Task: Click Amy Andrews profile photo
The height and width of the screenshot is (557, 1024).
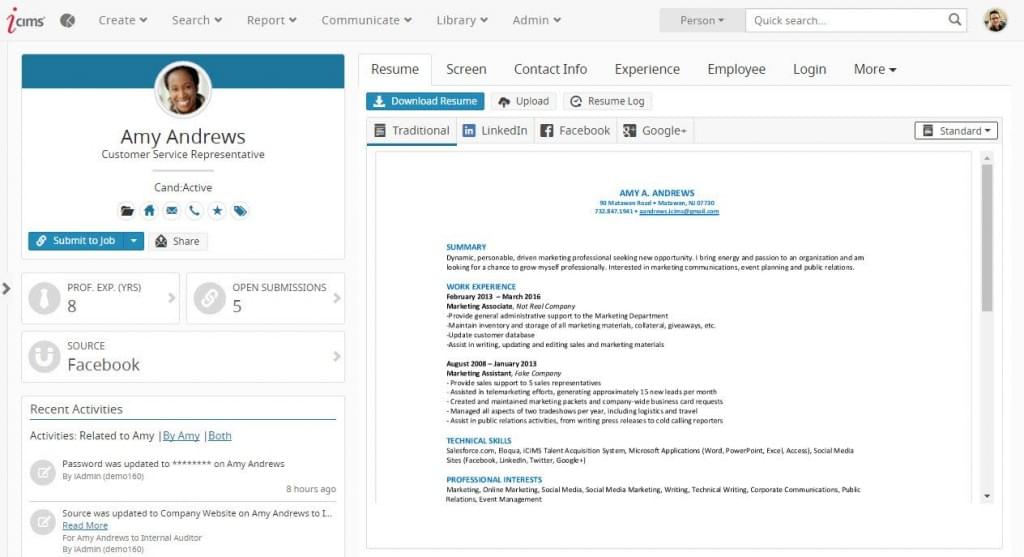Action: coord(183,89)
